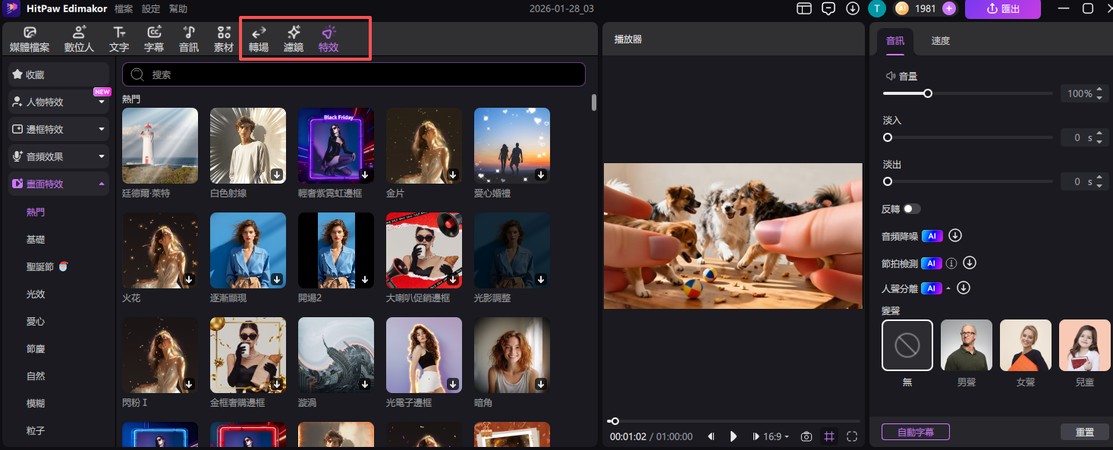Download the 逐漸顯現 effect
The image size is (1113, 450).
point(277,280)
